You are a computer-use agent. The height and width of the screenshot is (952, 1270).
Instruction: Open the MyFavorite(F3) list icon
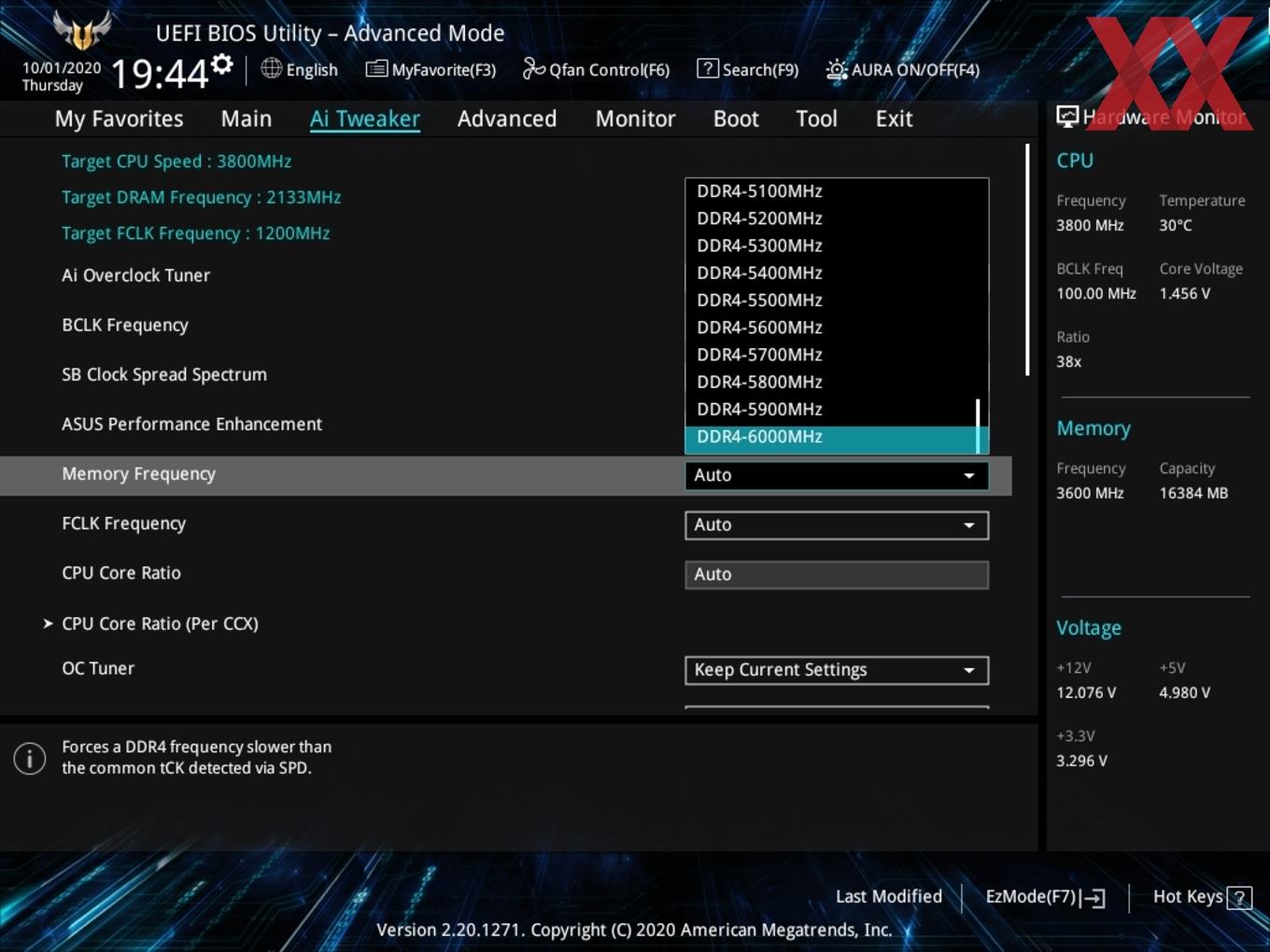(376, 69)
